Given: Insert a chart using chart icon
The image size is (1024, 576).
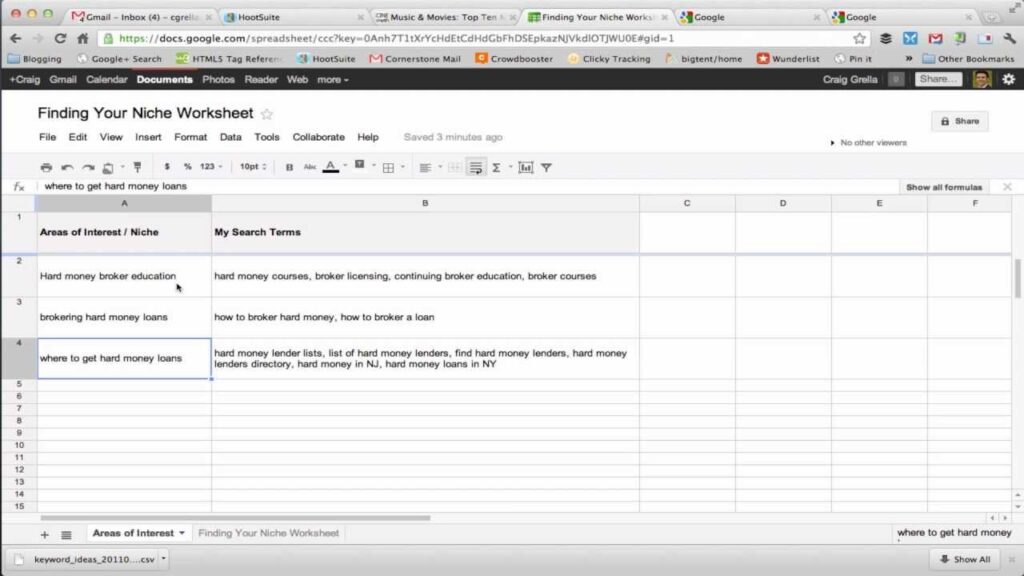Looking at the screenshot, I should pyautogui.click(x=526, y=168).
